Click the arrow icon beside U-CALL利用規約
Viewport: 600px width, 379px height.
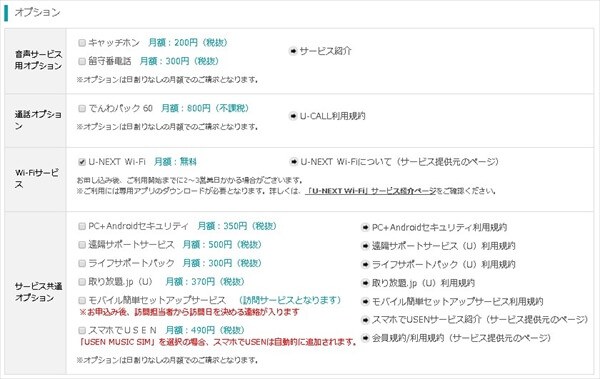pyautogui.click(x=293, y=116)
